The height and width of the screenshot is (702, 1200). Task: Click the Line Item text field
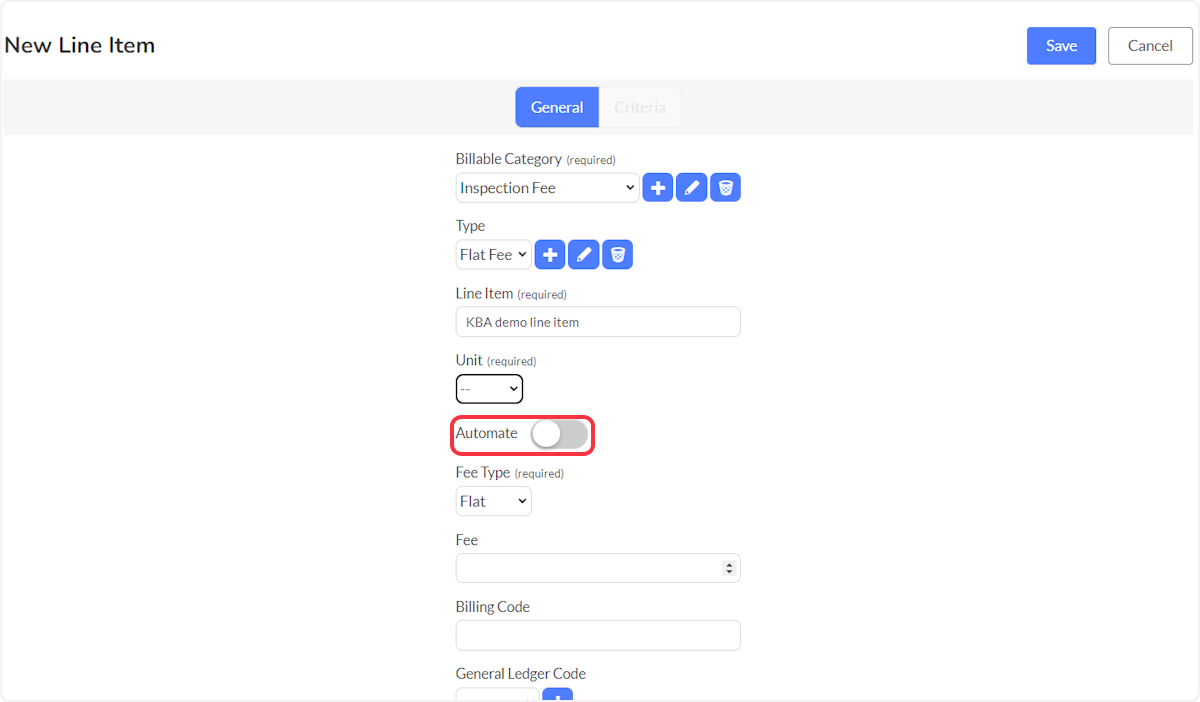[598, 322]
